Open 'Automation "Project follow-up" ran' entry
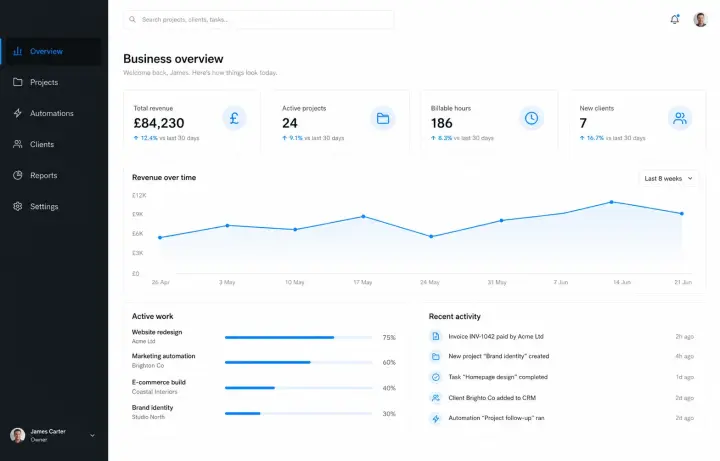Screen dimensions: 720x461 [496, 418]
